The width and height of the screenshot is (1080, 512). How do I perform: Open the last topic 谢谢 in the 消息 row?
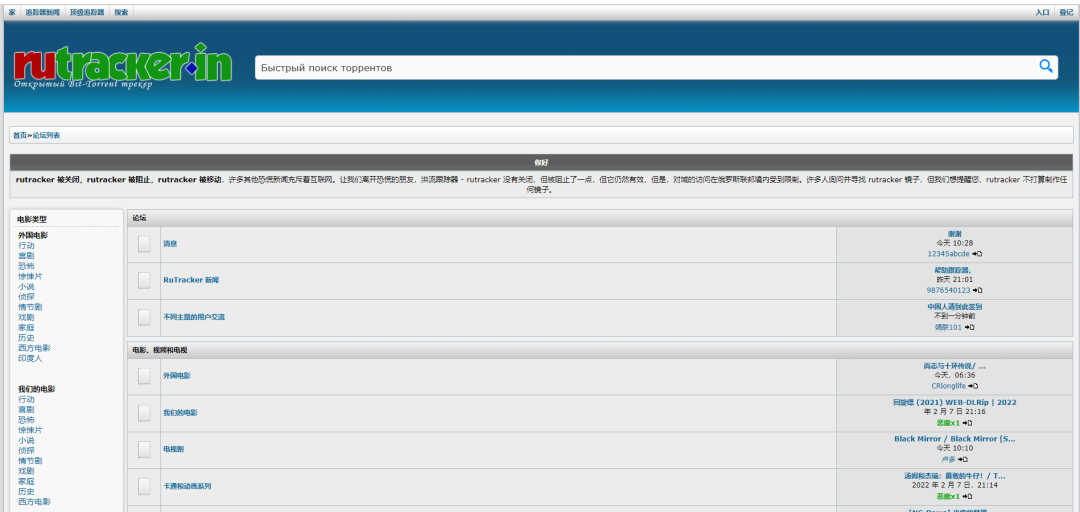955,234
